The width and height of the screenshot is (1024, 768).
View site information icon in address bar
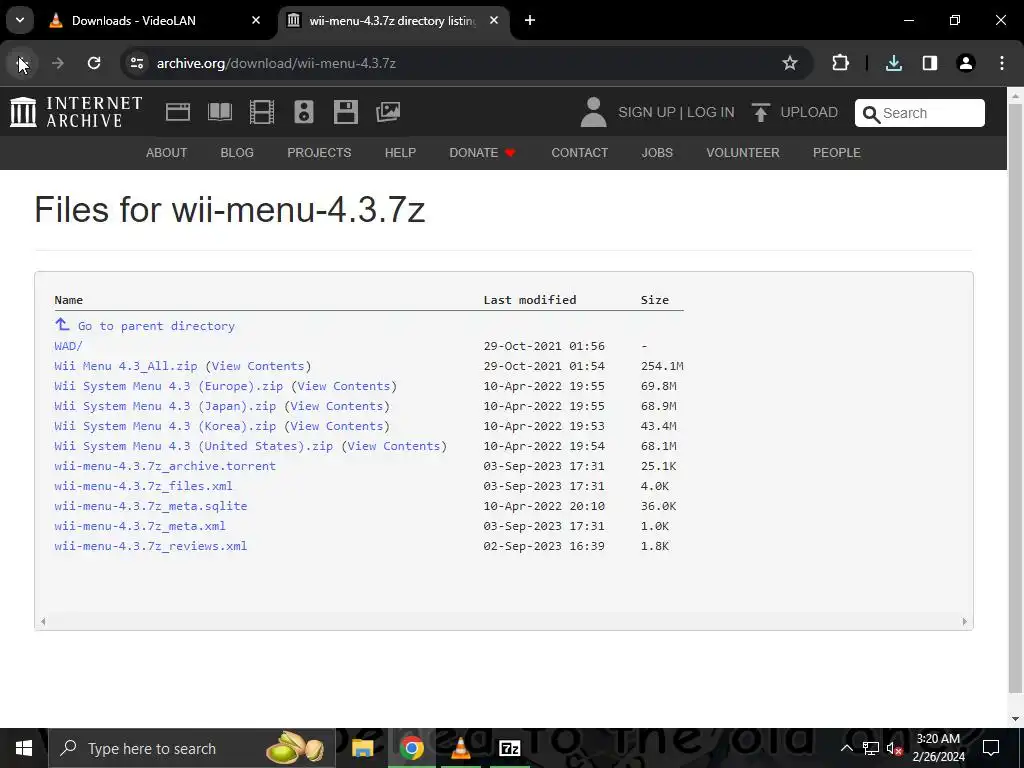pyautogui.click(x=137, y=63)
